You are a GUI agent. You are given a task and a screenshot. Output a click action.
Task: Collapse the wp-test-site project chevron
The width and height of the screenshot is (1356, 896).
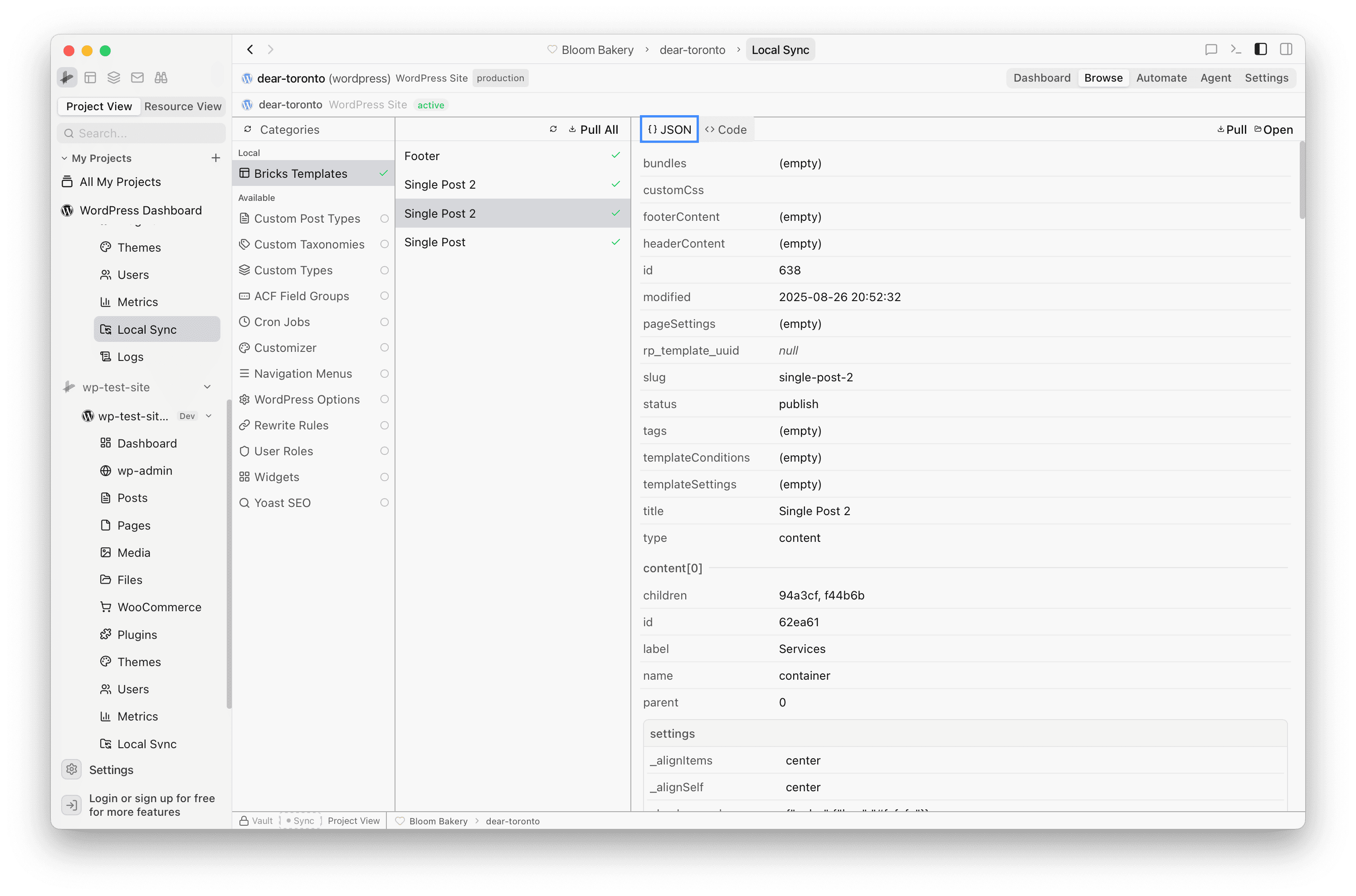[207, 387]
